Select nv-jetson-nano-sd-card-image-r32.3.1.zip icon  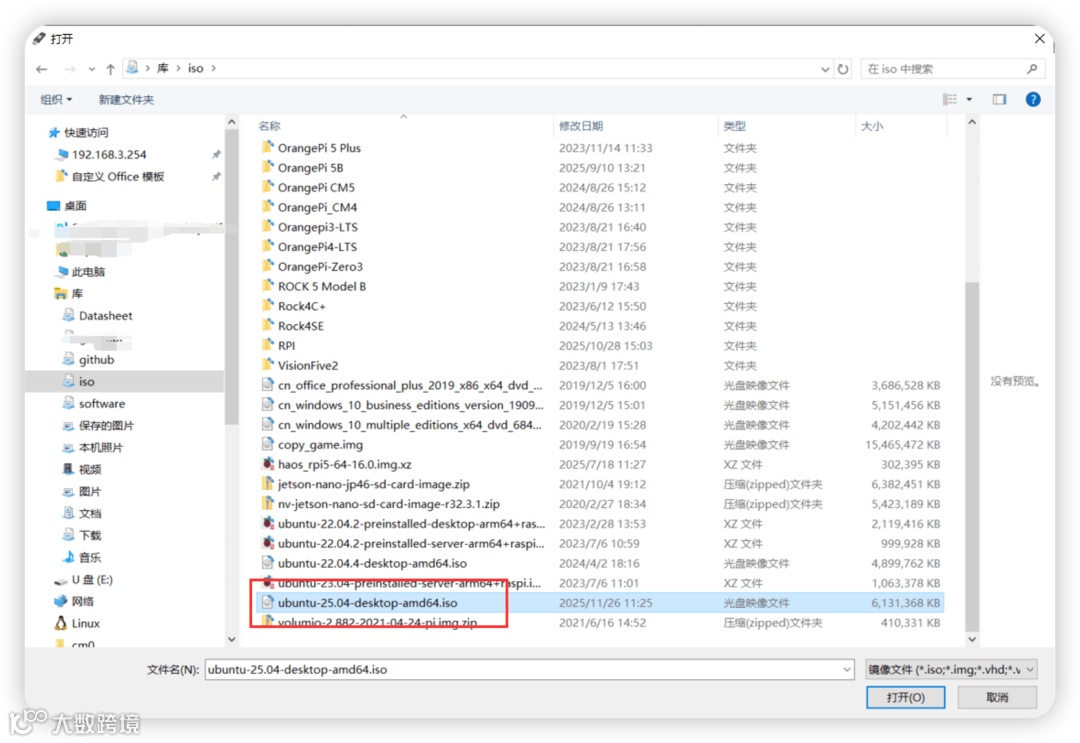(x=268, y=504)
